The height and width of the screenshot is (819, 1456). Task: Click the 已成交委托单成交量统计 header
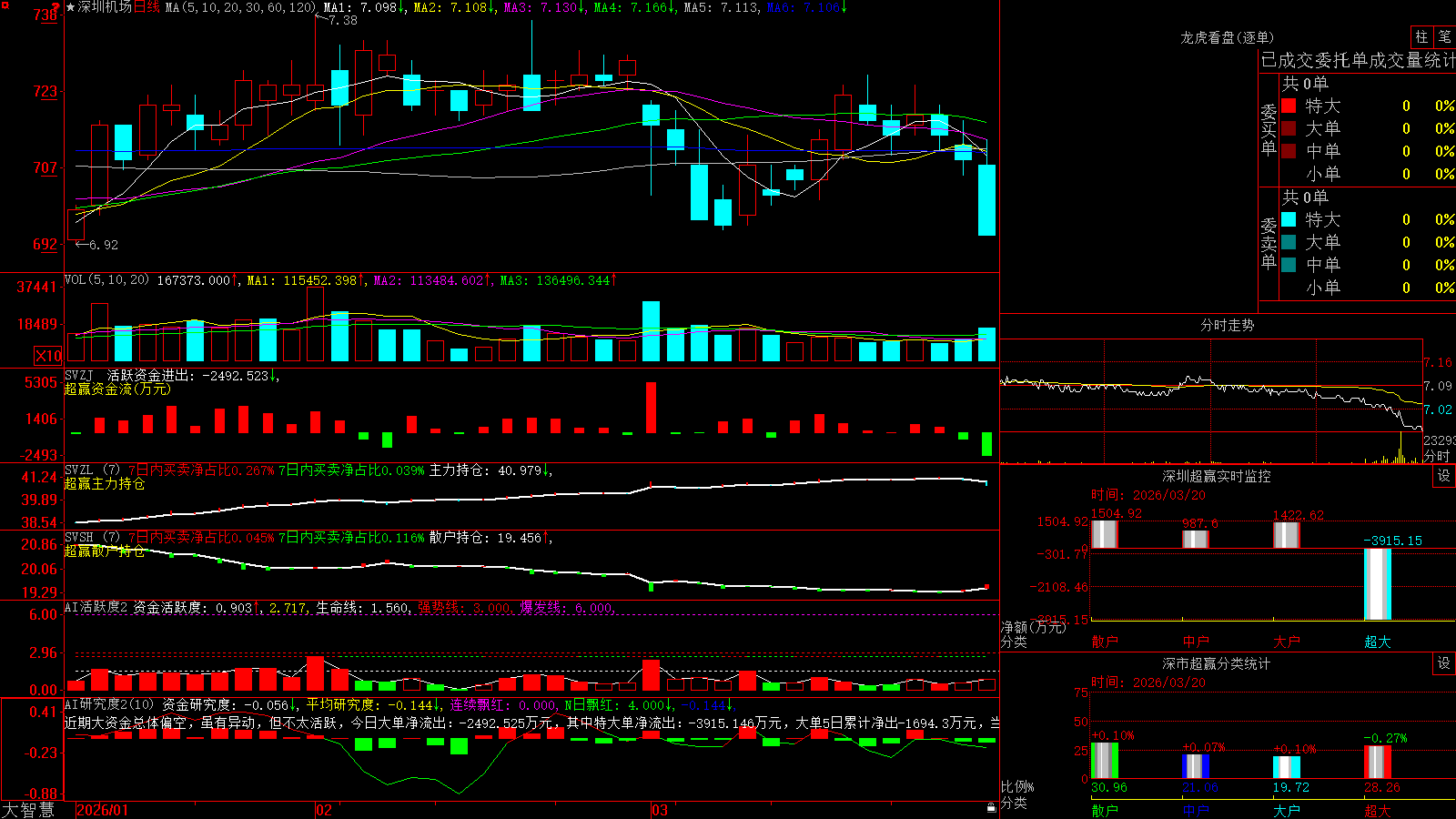coord(1358,60)
